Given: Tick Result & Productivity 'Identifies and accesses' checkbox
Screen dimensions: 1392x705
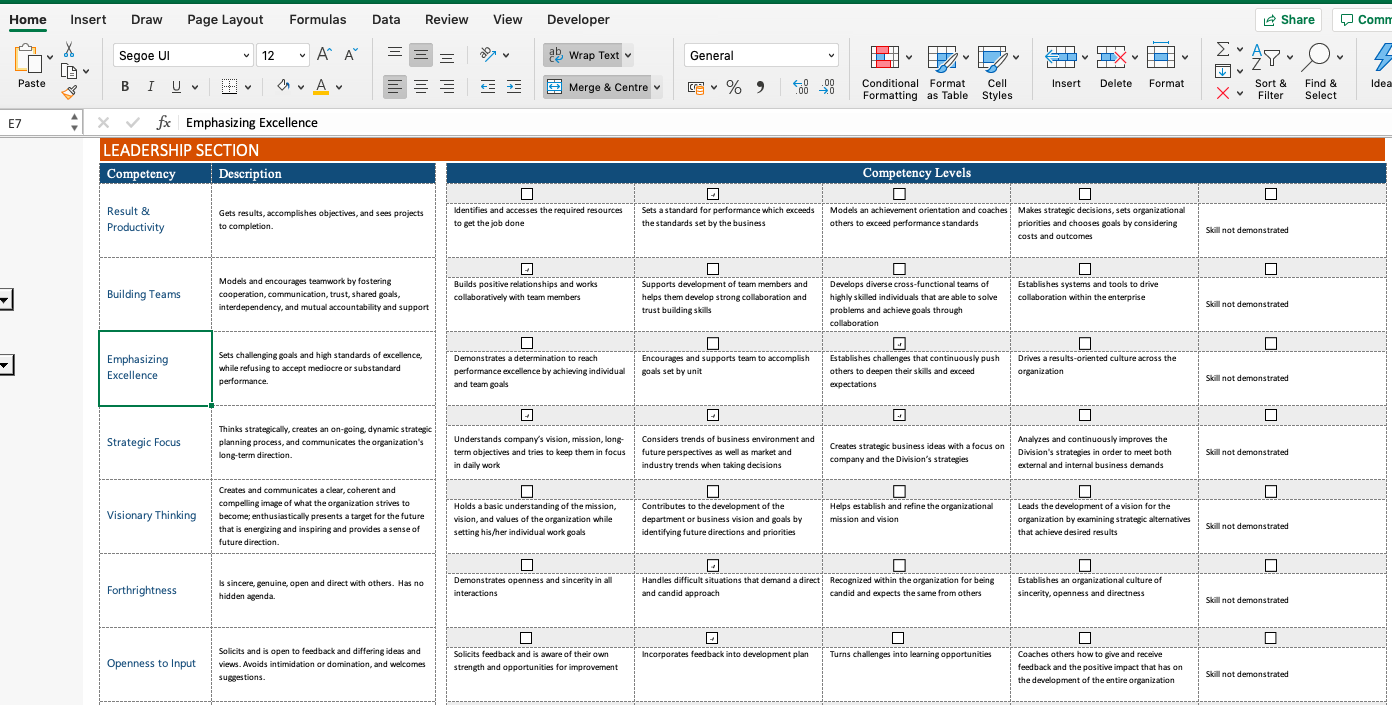Looking at the screenshot, I should point(527,194).
